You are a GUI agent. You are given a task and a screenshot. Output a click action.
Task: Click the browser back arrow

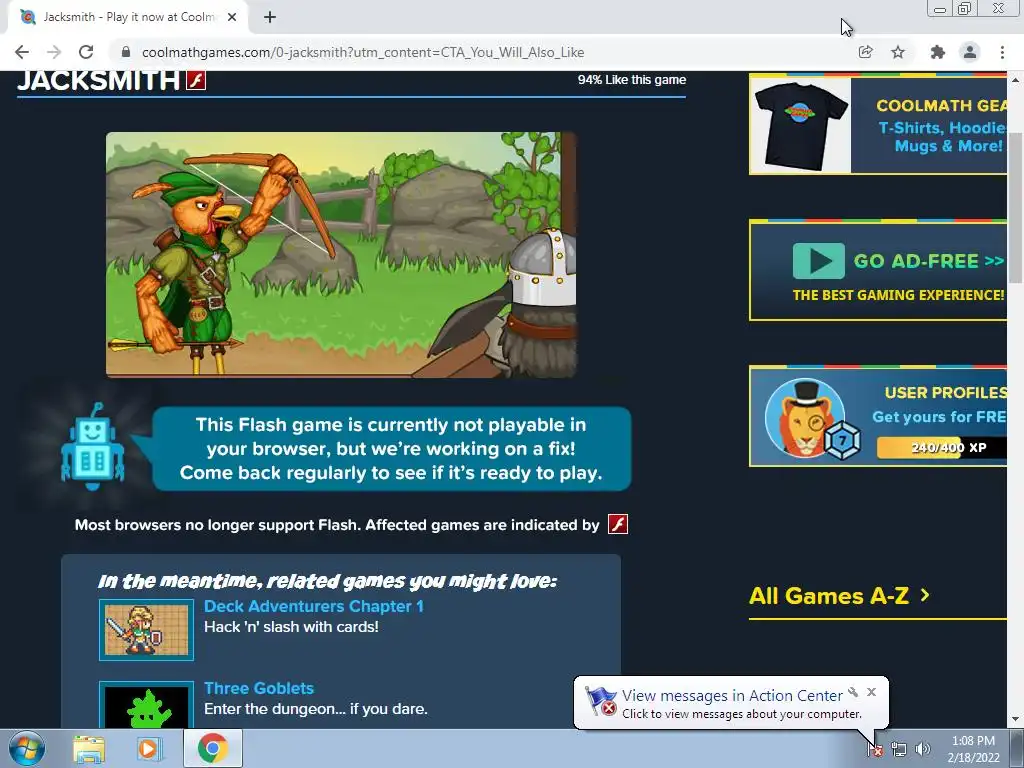click(22, 52)
